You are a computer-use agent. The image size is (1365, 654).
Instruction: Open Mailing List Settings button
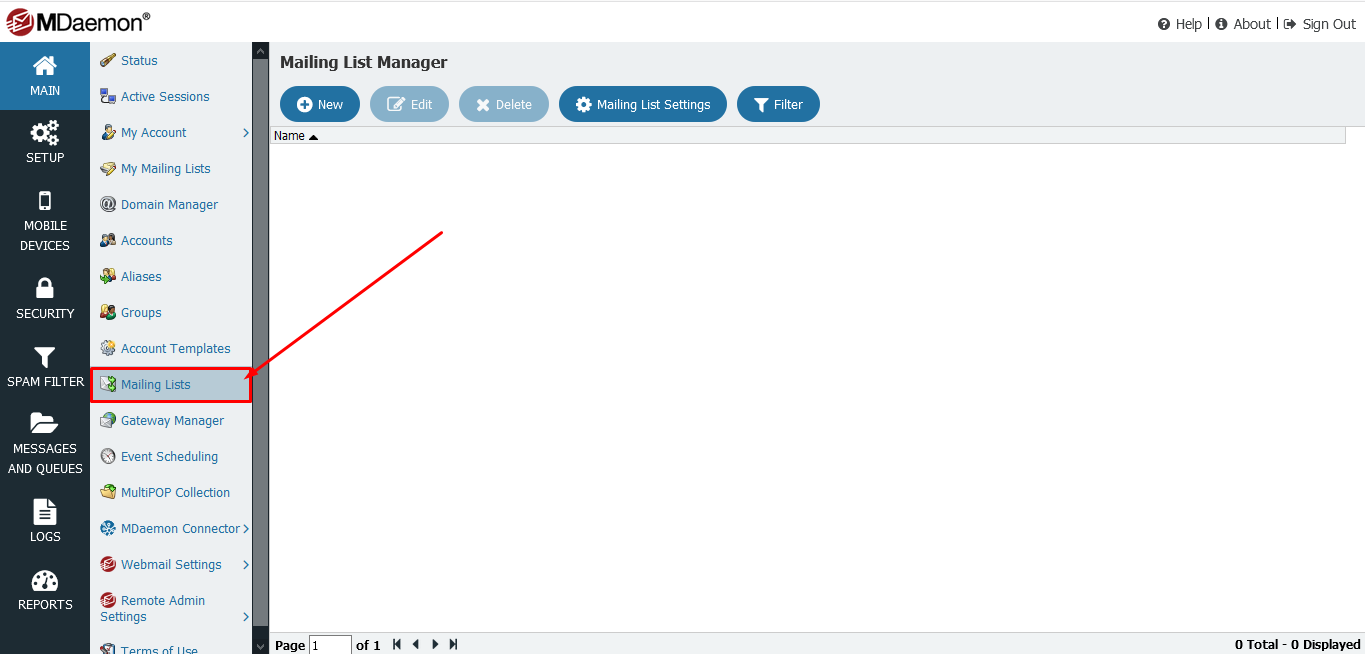pos(643,104)
